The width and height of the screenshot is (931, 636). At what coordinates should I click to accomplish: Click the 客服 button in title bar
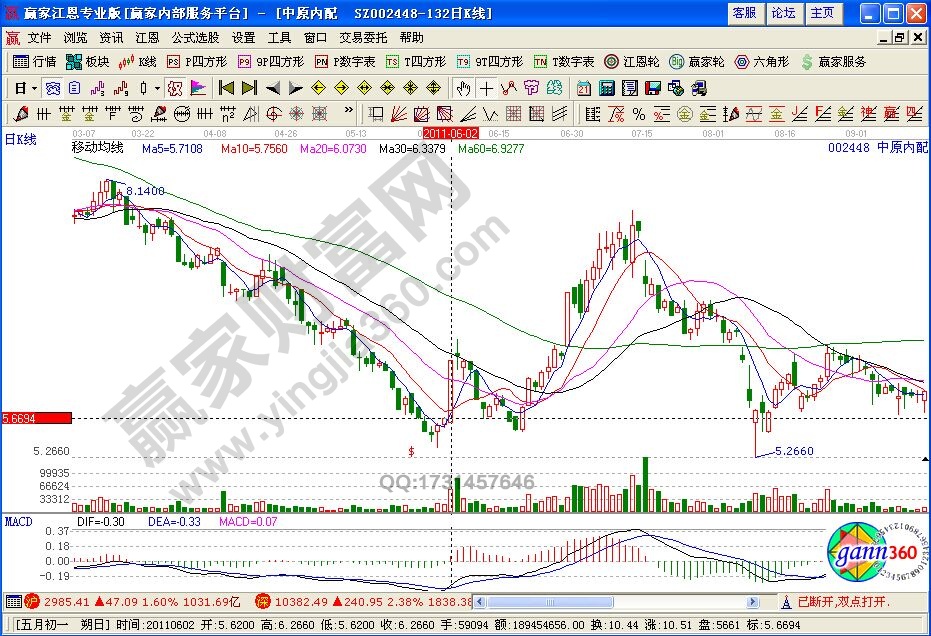[744, 13]
